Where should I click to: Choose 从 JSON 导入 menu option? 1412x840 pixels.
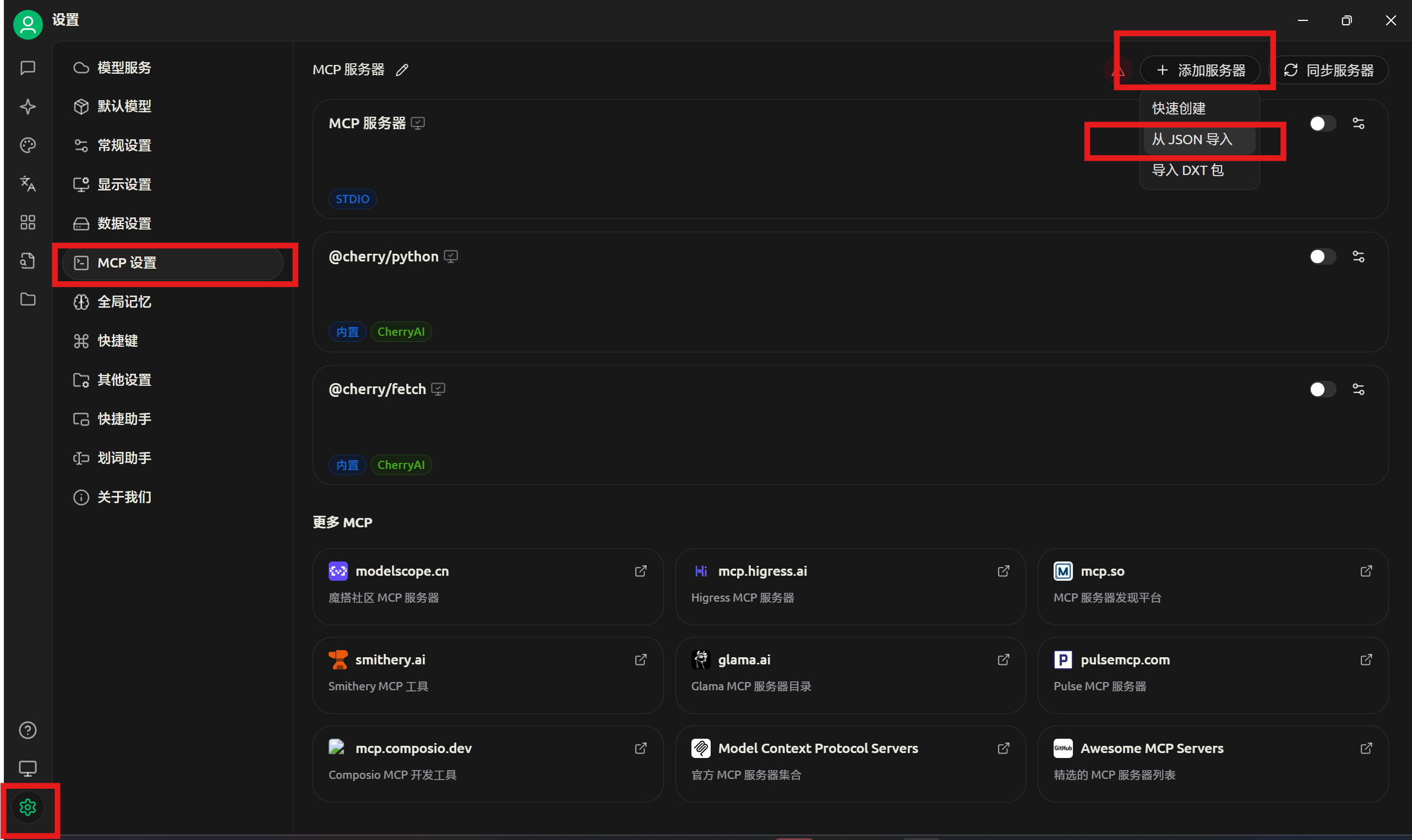[x=1192, y=139]
